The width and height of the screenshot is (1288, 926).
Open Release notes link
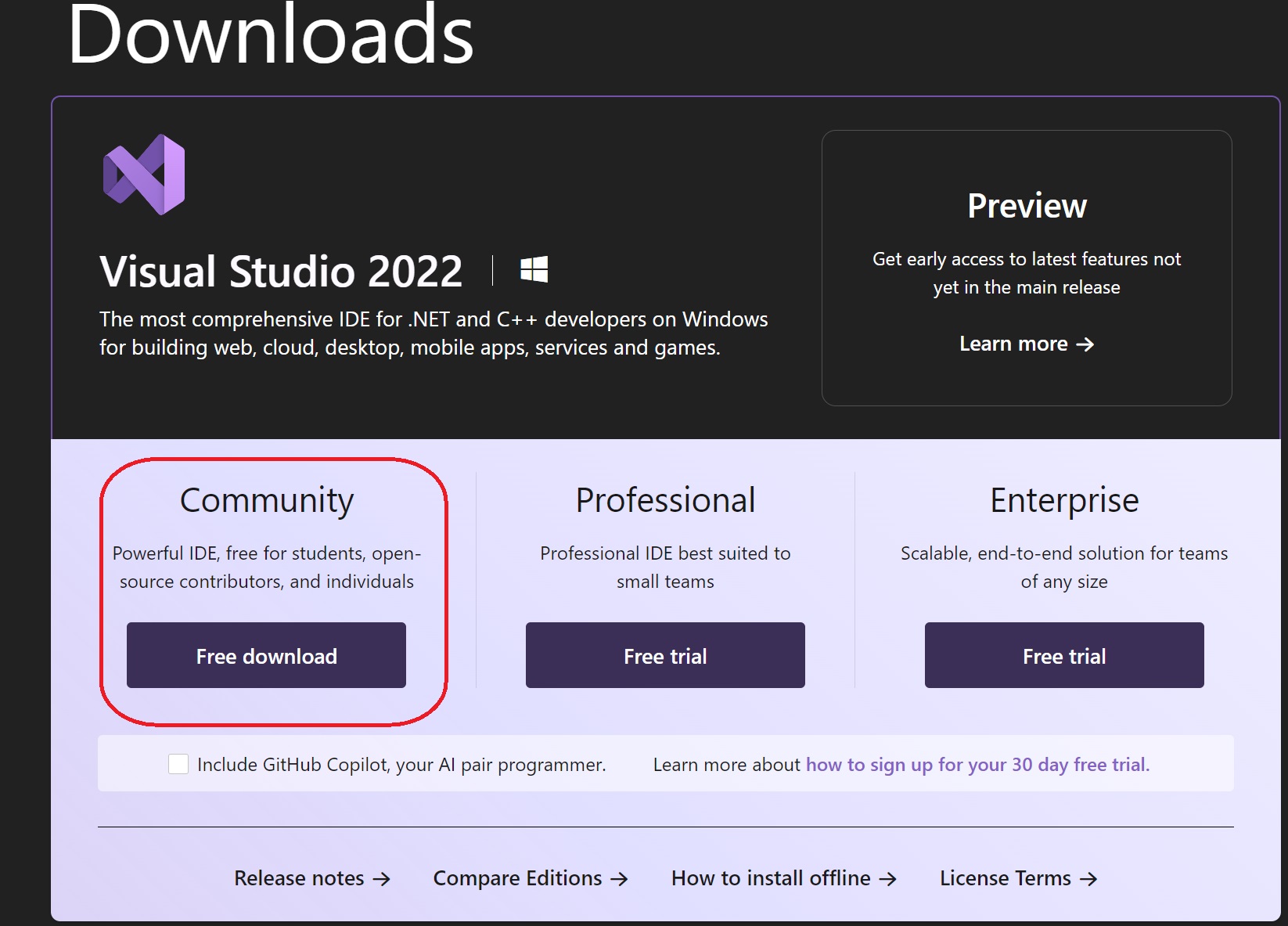[x=312, y=878]
